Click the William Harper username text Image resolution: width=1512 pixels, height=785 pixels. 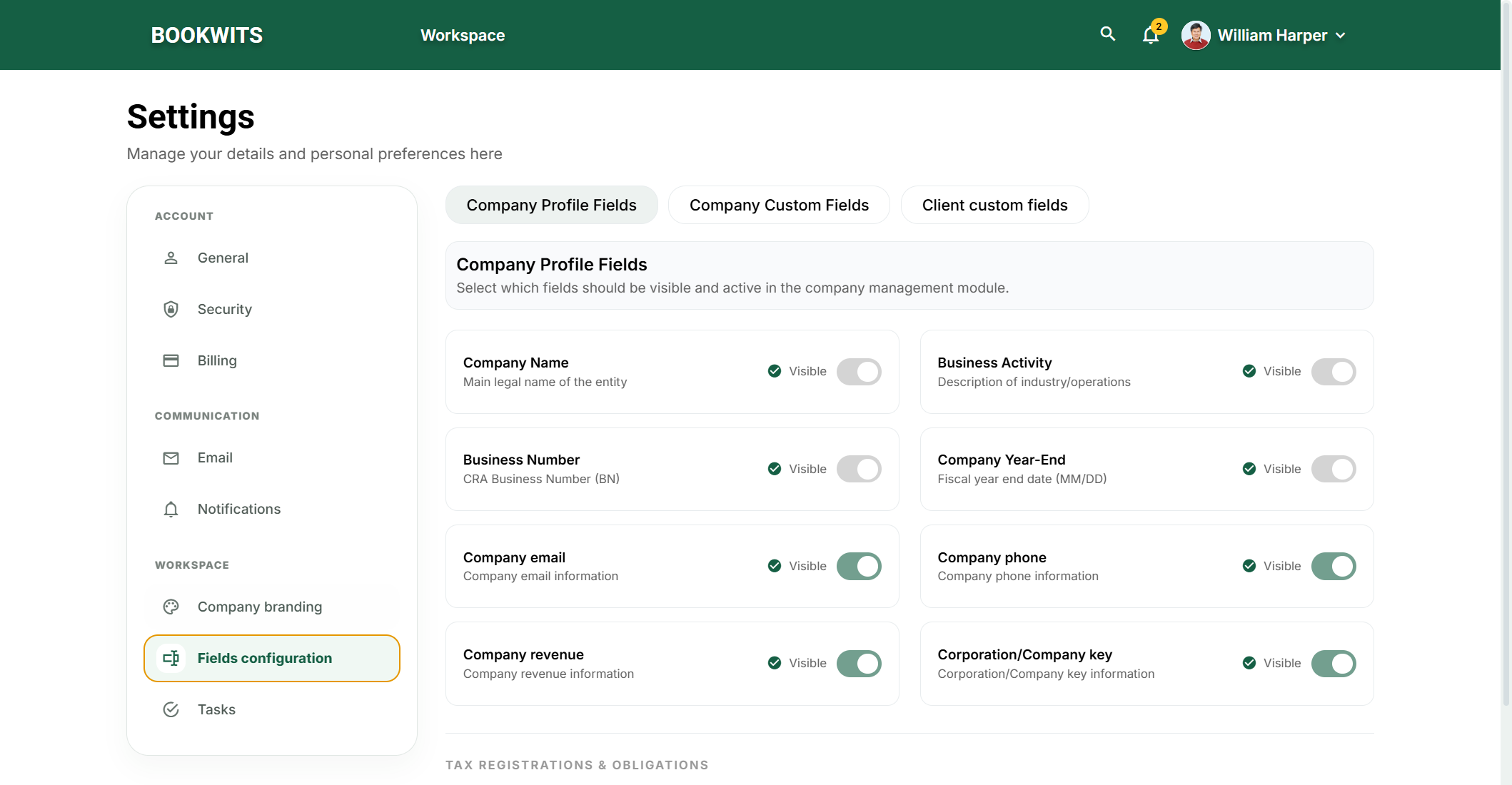[x=1272, y=35]
